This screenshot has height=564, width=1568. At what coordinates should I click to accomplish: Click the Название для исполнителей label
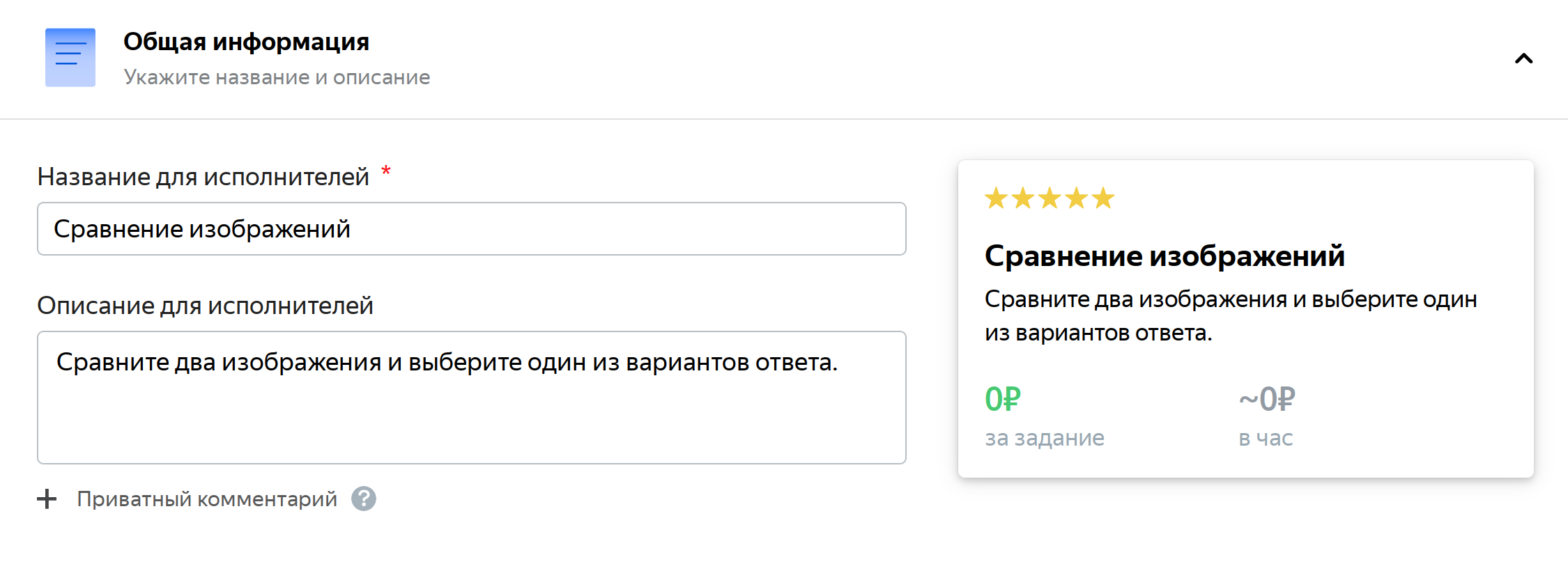[203, 177]
